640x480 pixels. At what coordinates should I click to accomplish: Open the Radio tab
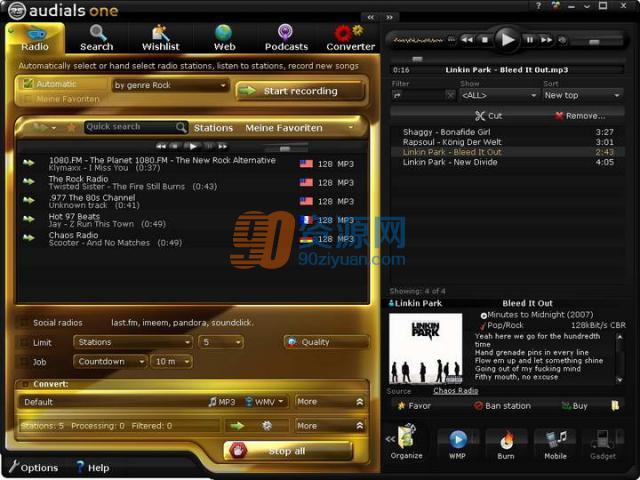click(35, 38)
